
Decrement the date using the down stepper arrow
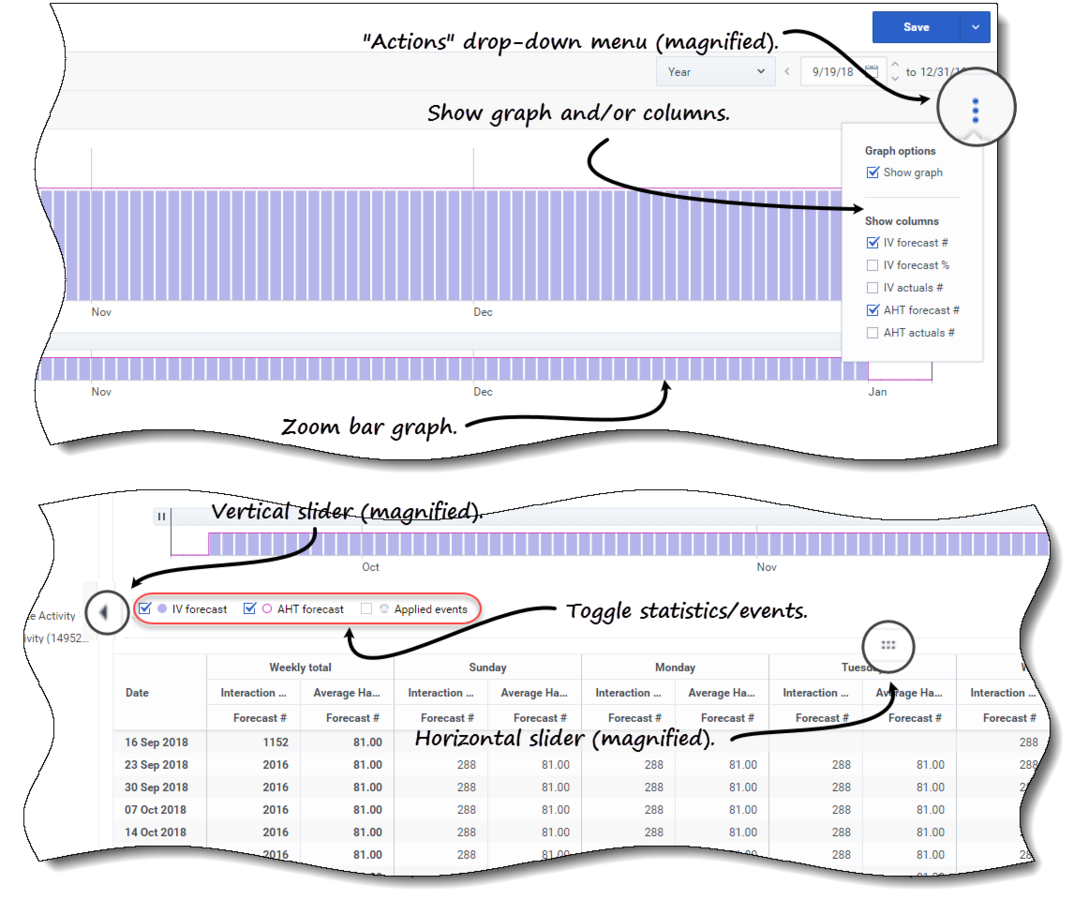895,79
